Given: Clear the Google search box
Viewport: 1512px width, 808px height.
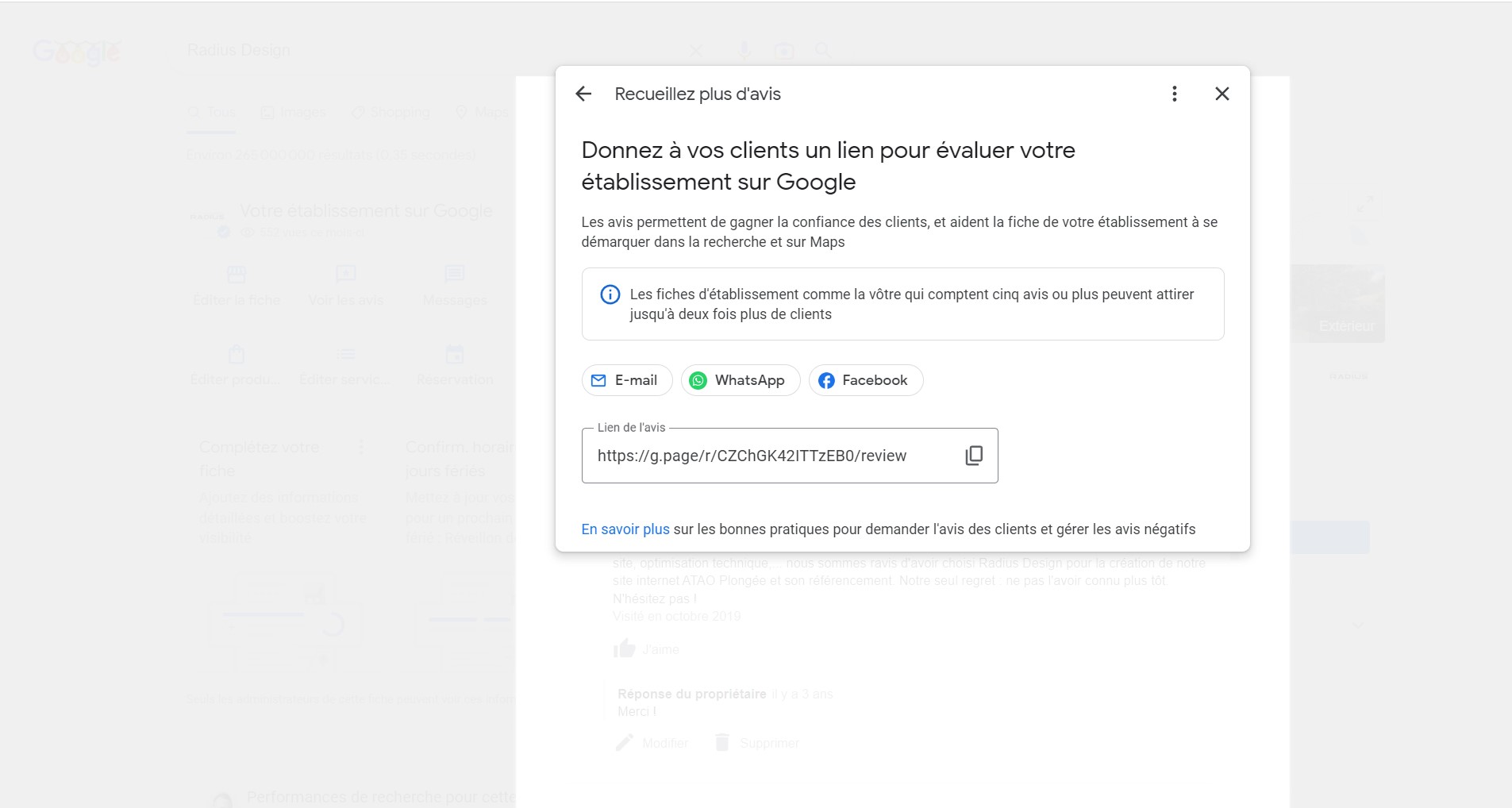Looking at the screenshot, I should pos(696,51).
